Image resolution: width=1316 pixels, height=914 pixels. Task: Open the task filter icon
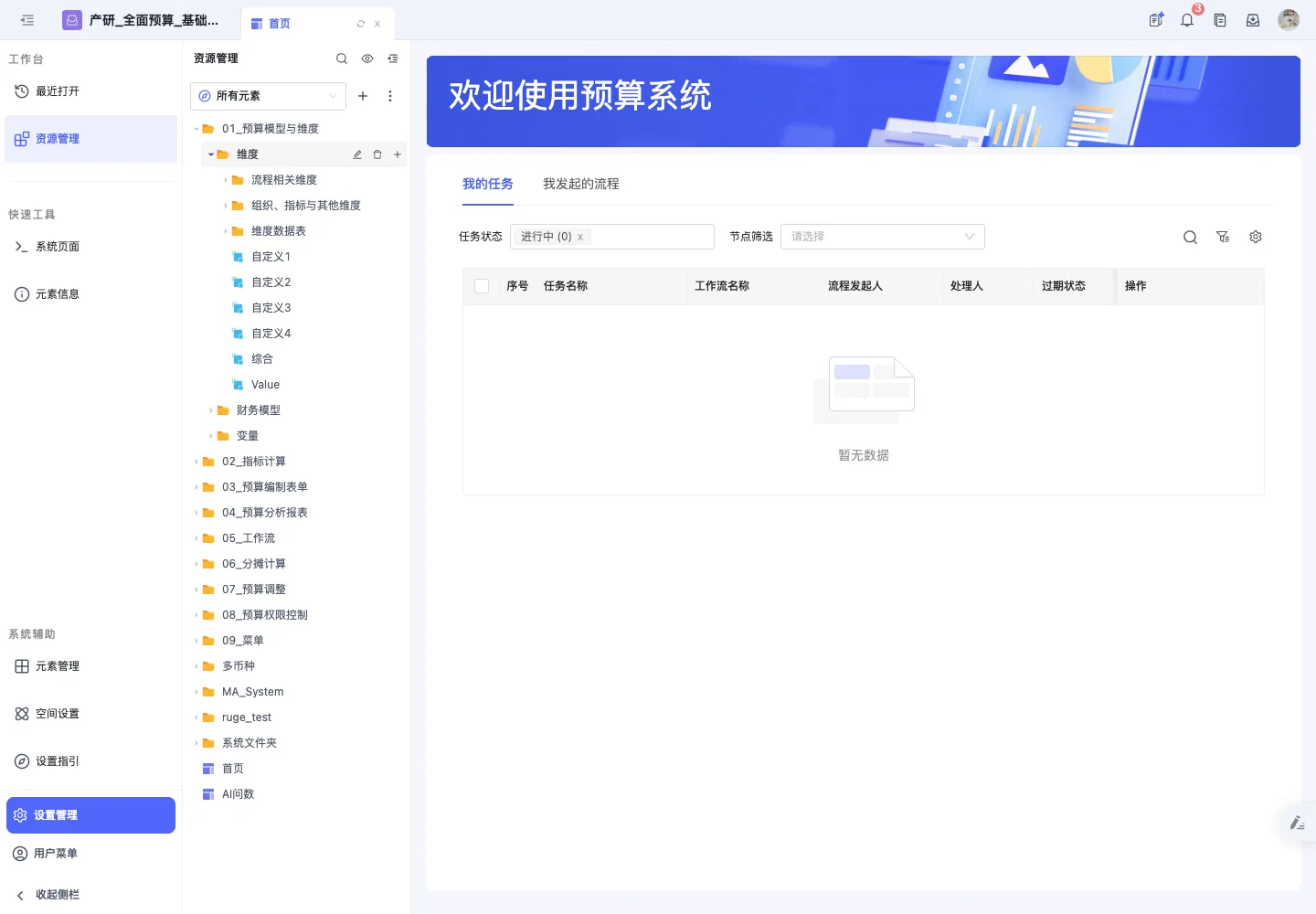[1223, 237]
